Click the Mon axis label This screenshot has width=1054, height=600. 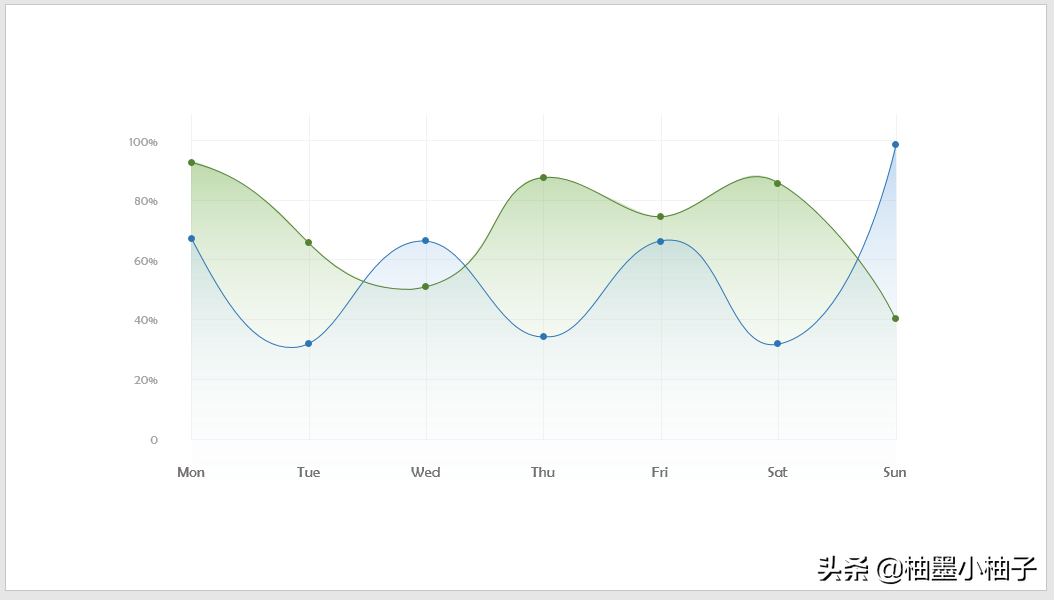(x=191, y=472)
